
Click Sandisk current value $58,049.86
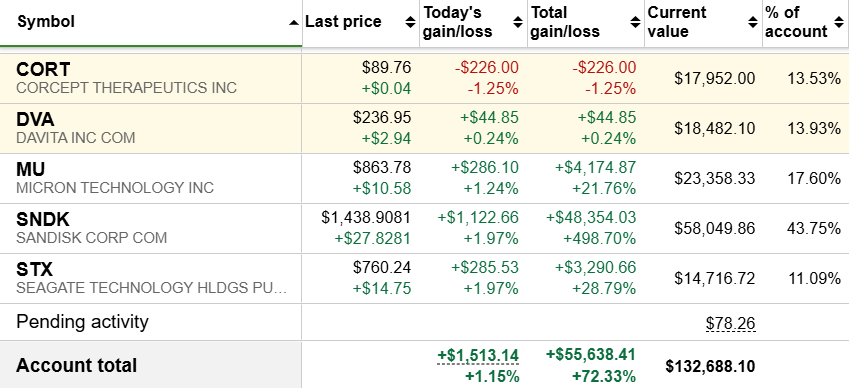point(715,228)
